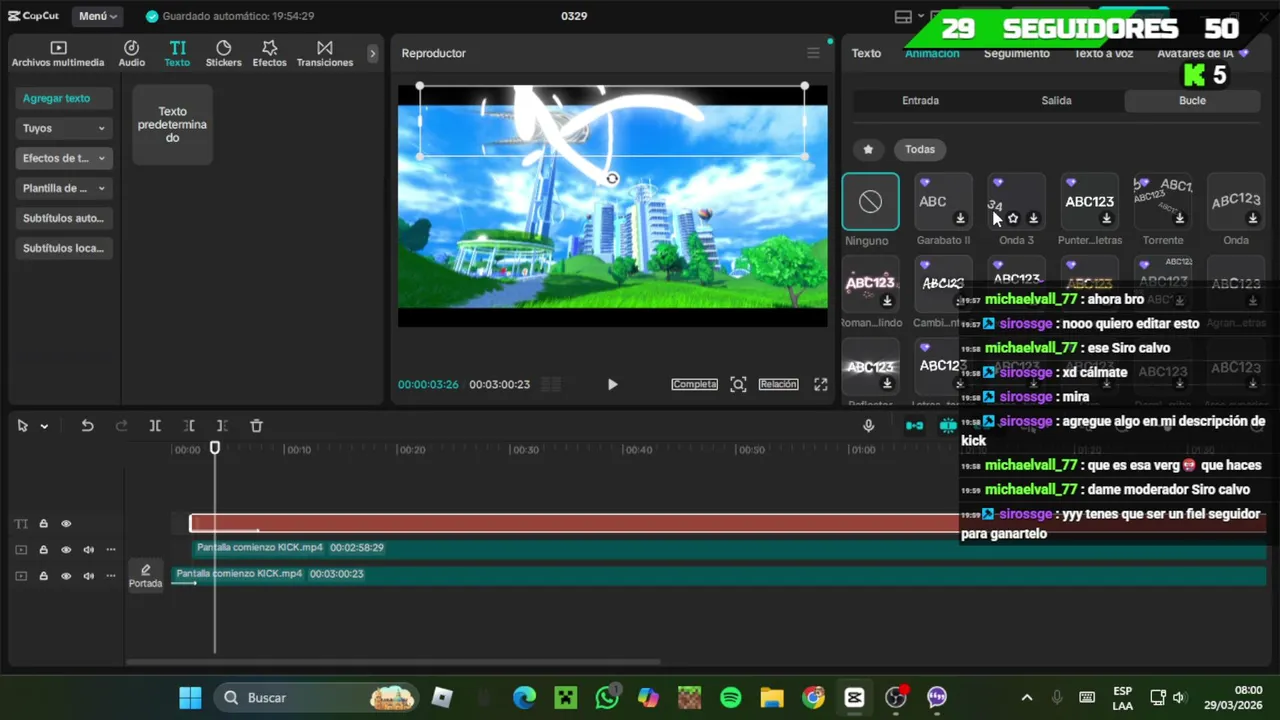Select the Torrente animation thumbnail
This screenshot has width=1280, height=720.
click(1163, 202)
